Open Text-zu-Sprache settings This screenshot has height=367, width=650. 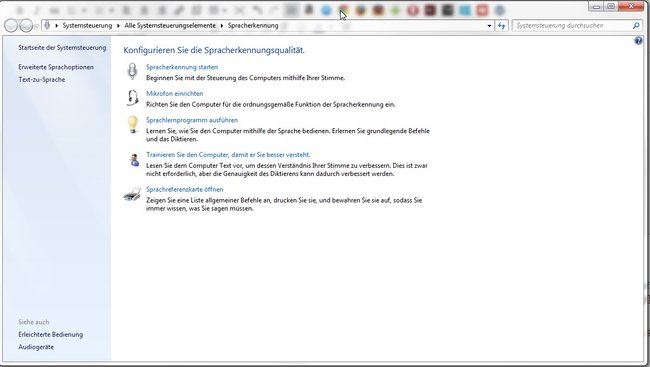coord(41,80)
